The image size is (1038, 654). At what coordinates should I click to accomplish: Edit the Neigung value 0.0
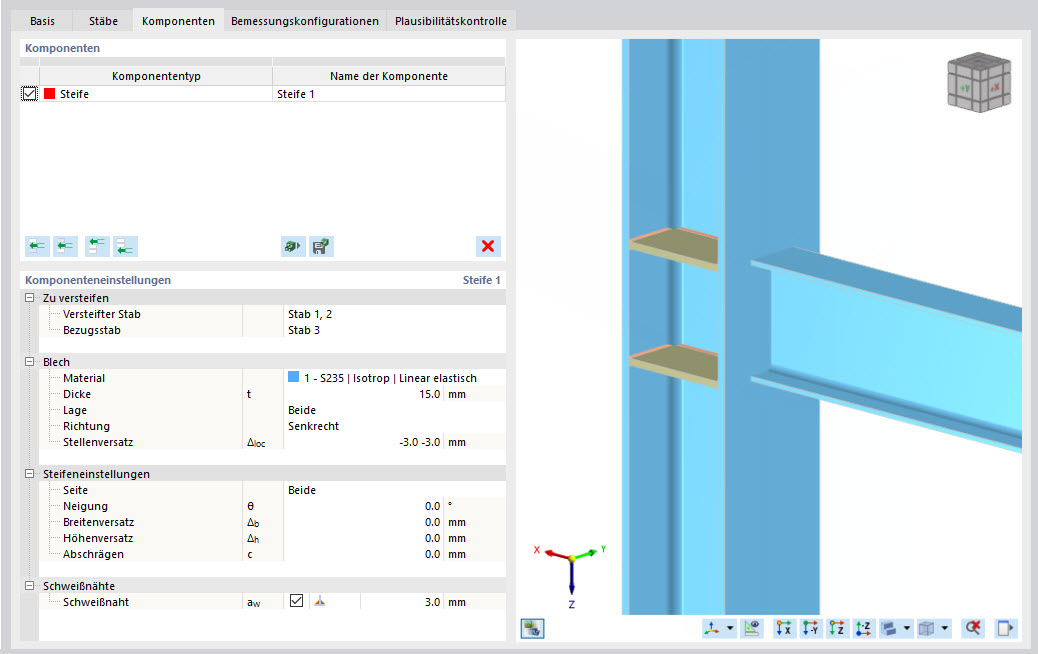(363, 506)
